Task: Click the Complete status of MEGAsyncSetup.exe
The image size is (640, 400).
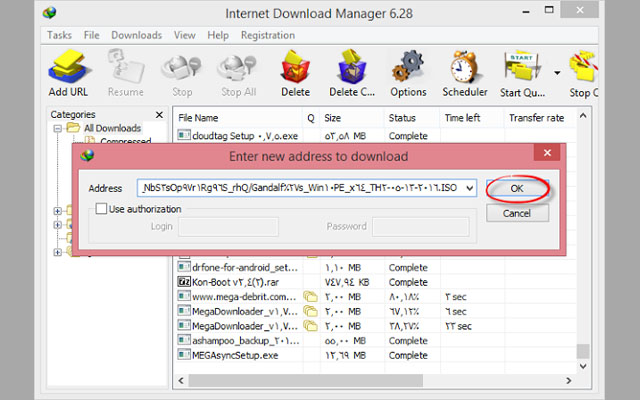Action: 408,355
